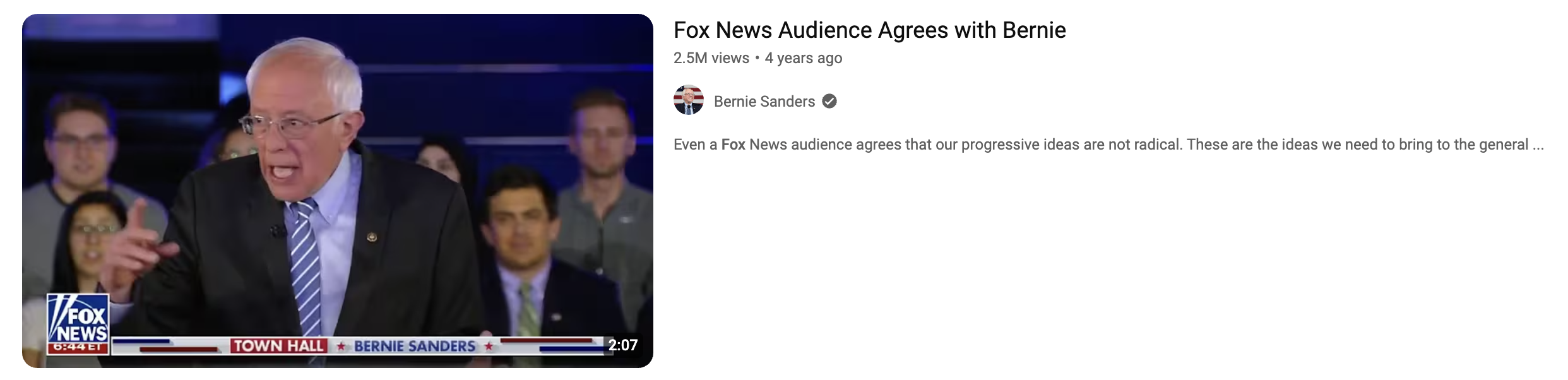1568x380 pixels.
Task: Open the title 'Fox News Audience Agrees with Bernie'
Action: tap(870, 30)
